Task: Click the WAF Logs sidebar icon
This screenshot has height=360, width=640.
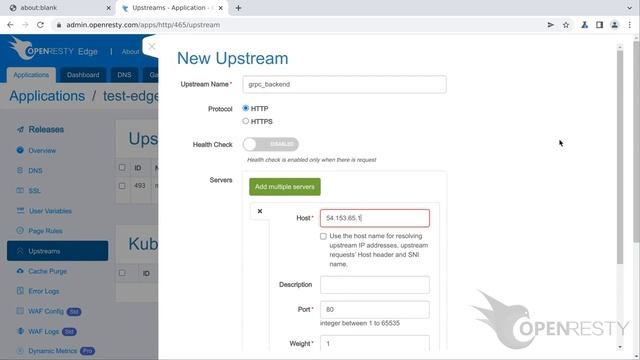Action: pos(20,331)
